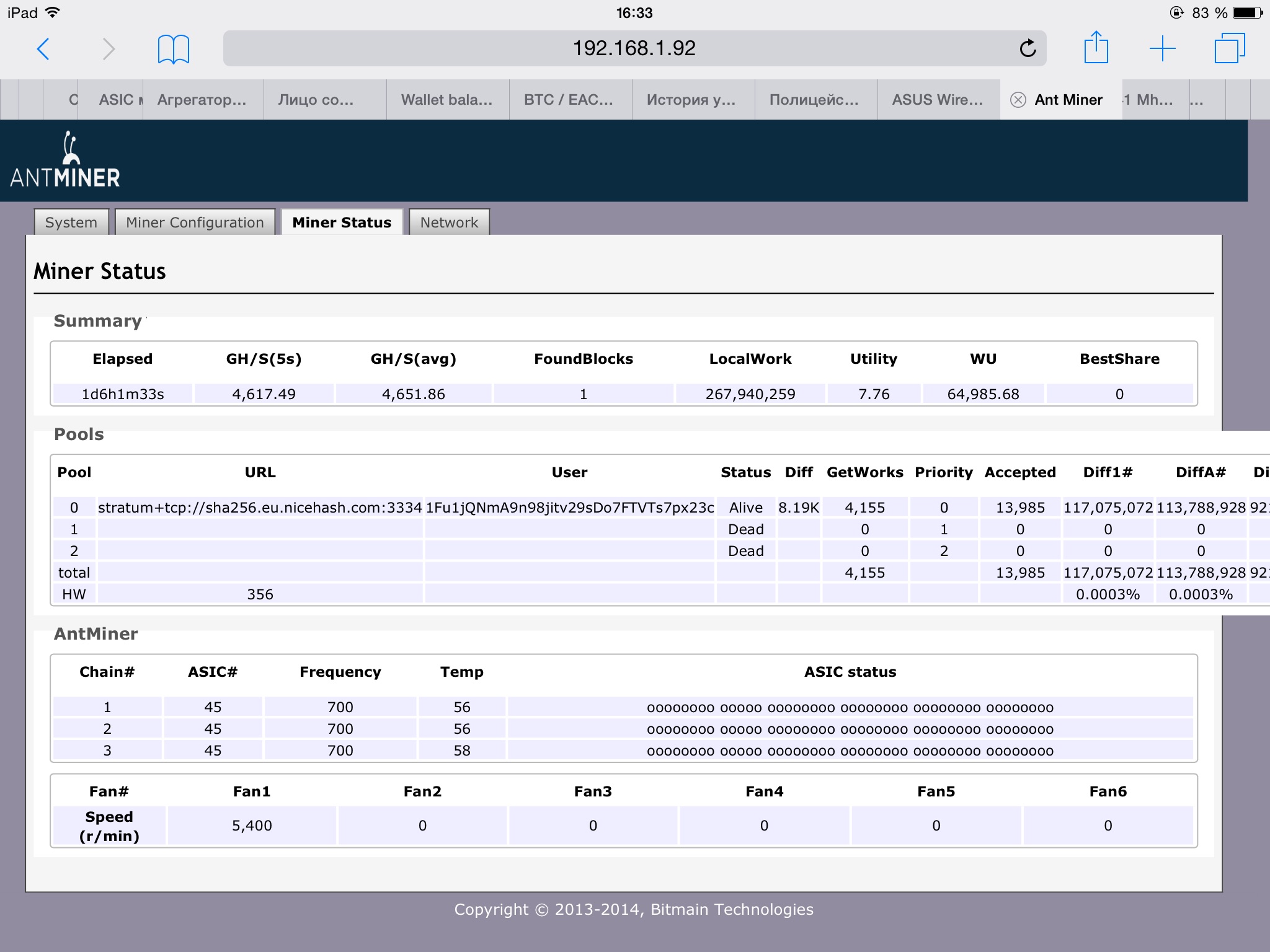
Task: Go to the Network tab
Action: pos(449,223)
